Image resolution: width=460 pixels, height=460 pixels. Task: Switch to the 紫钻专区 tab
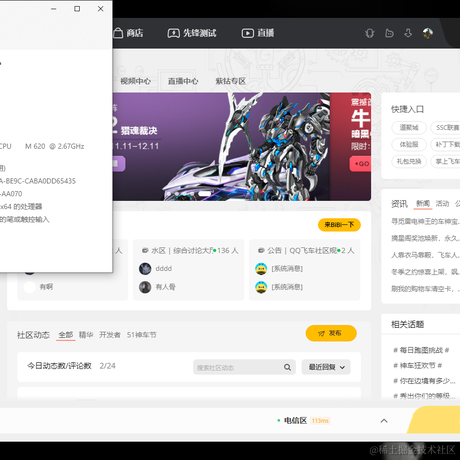click(x=231, y=81)
